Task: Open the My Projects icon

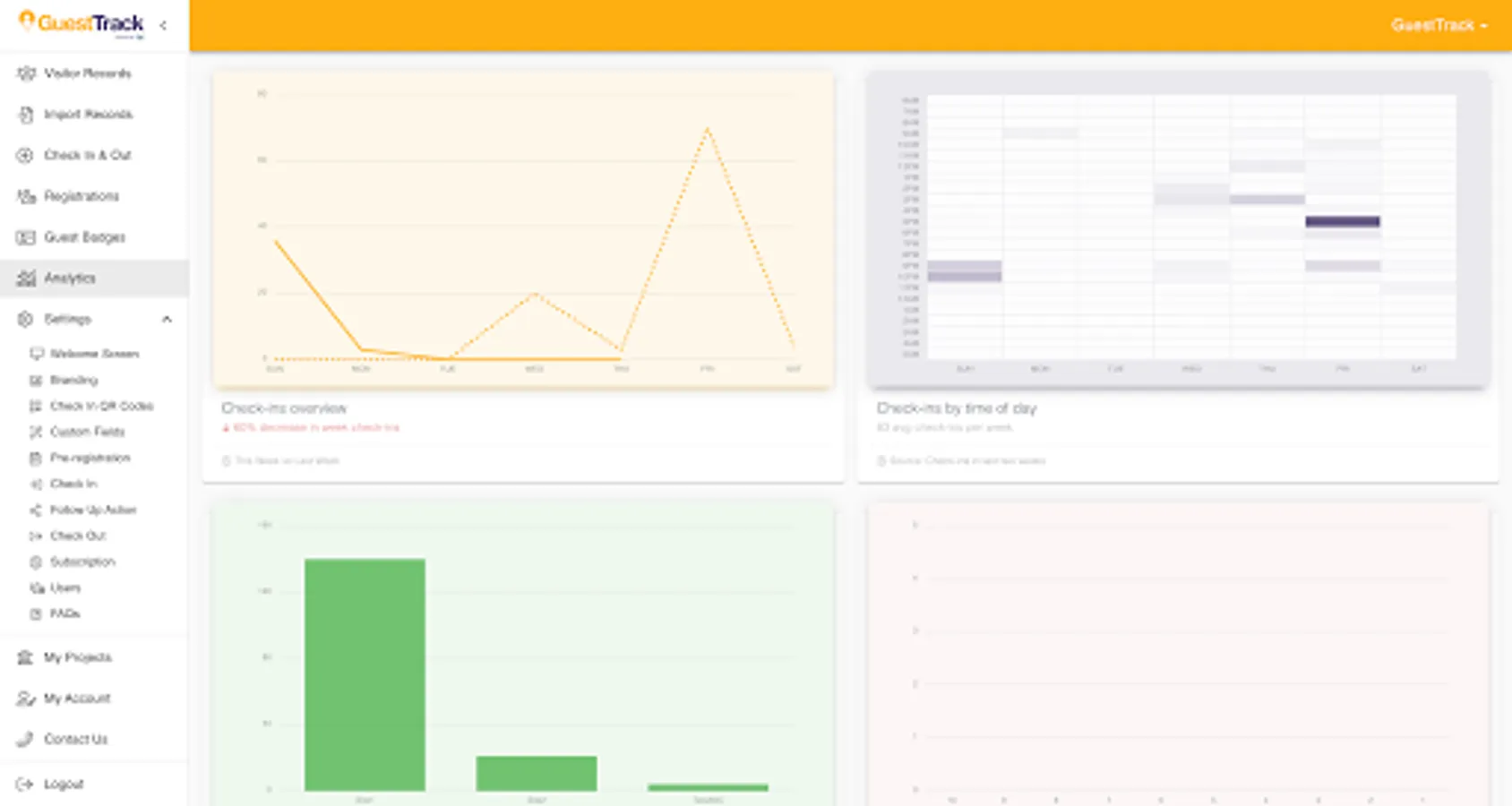Action: click(x=25, y=657)
